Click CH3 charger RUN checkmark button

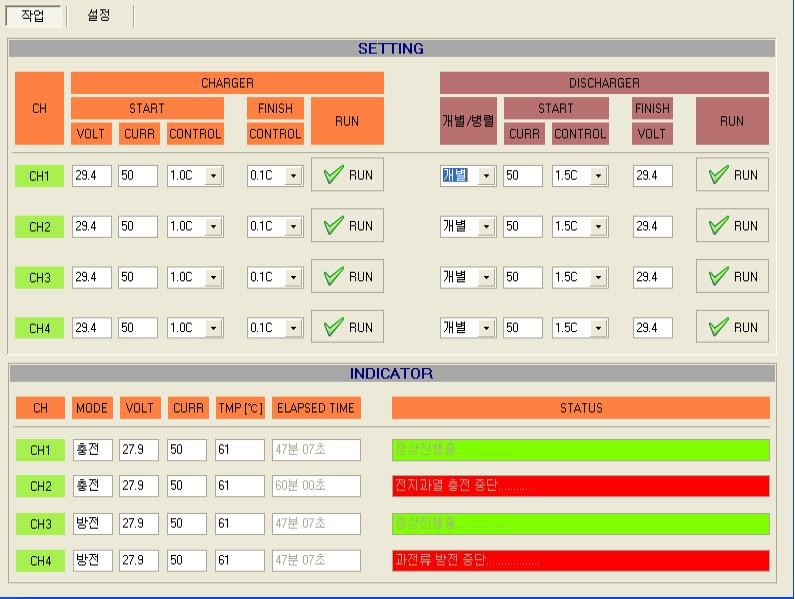(347, 277)
